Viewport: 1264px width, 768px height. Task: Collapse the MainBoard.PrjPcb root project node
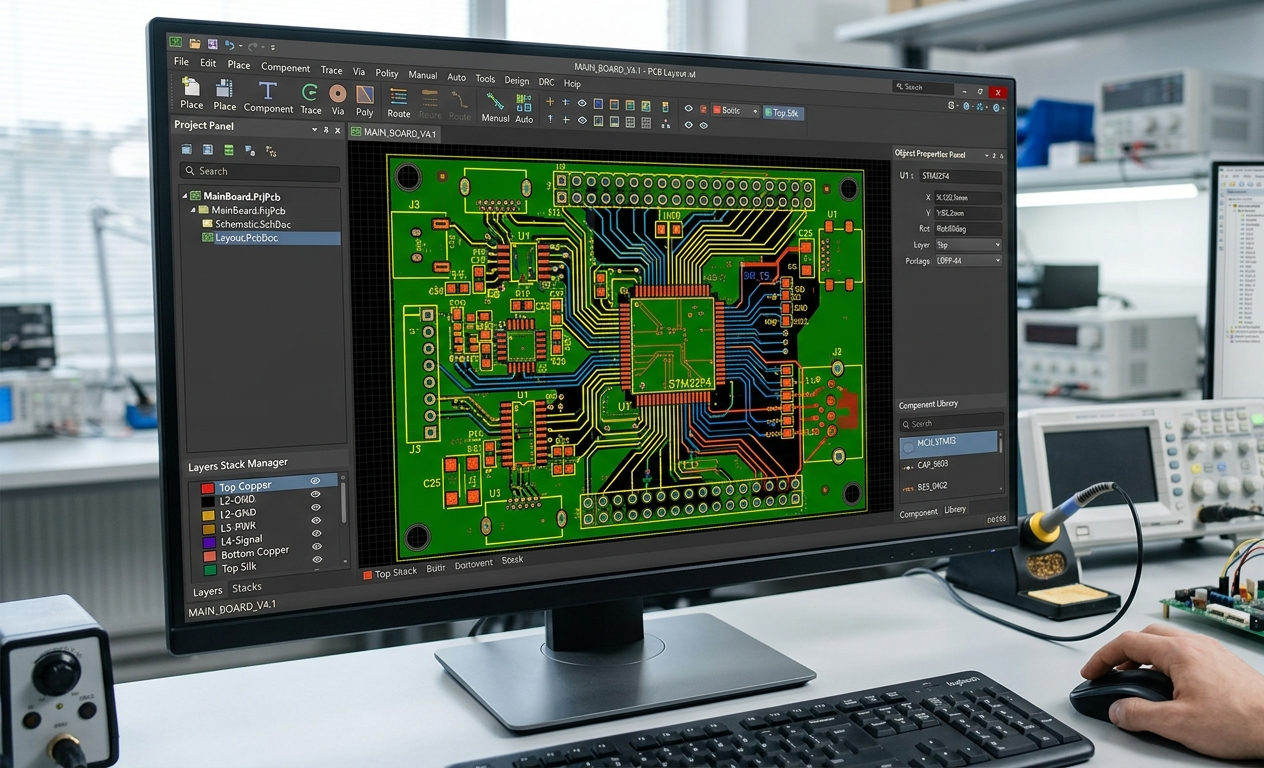point(185,196)
